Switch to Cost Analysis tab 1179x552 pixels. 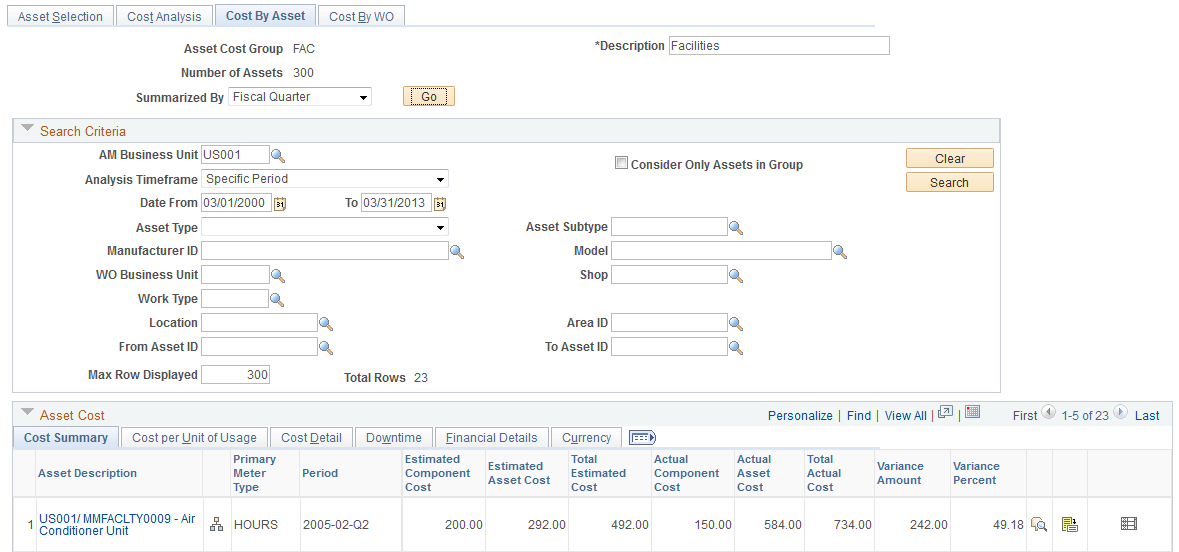click(164, 17)
